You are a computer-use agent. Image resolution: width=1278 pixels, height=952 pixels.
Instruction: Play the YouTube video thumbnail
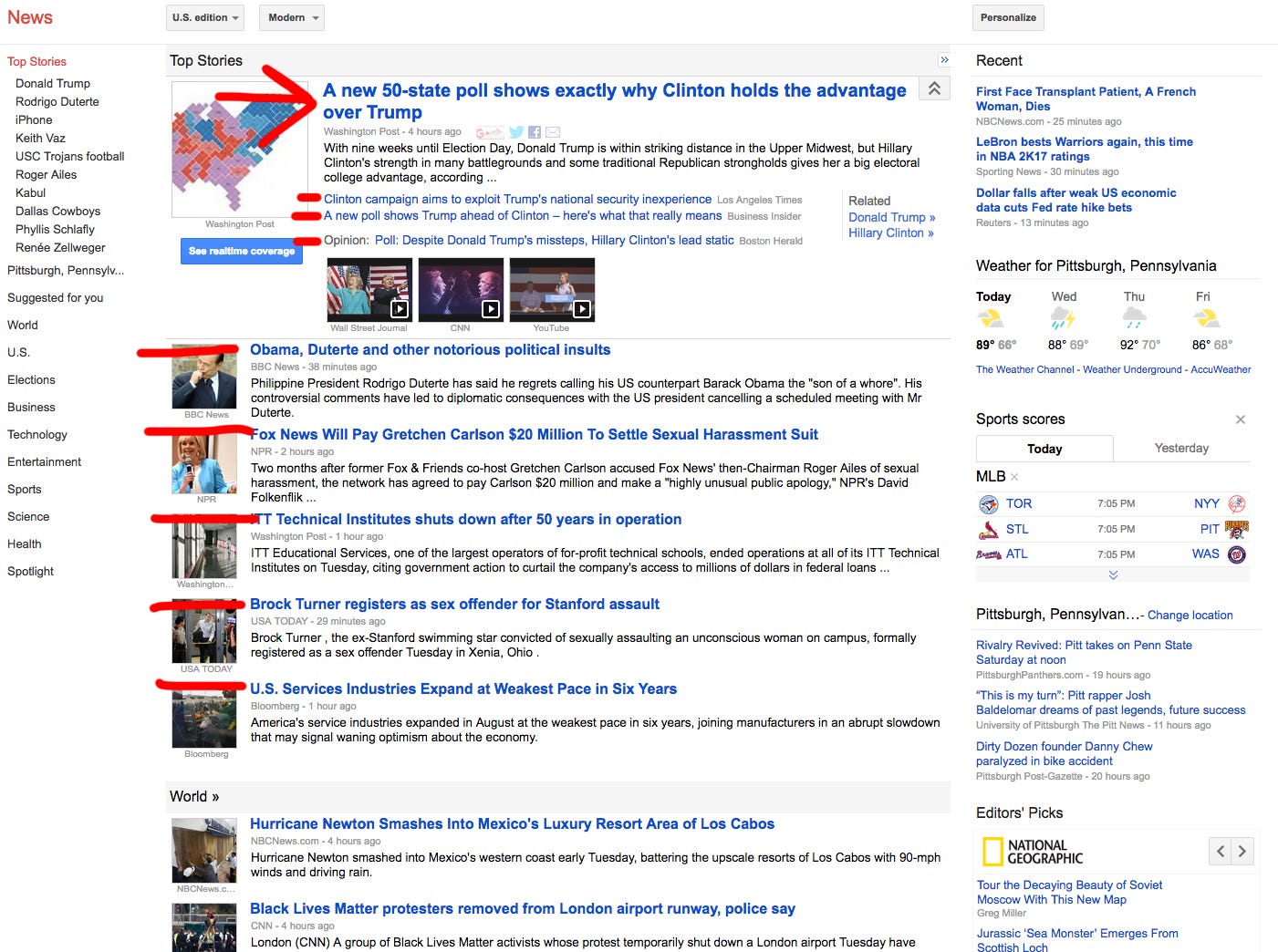552,290
